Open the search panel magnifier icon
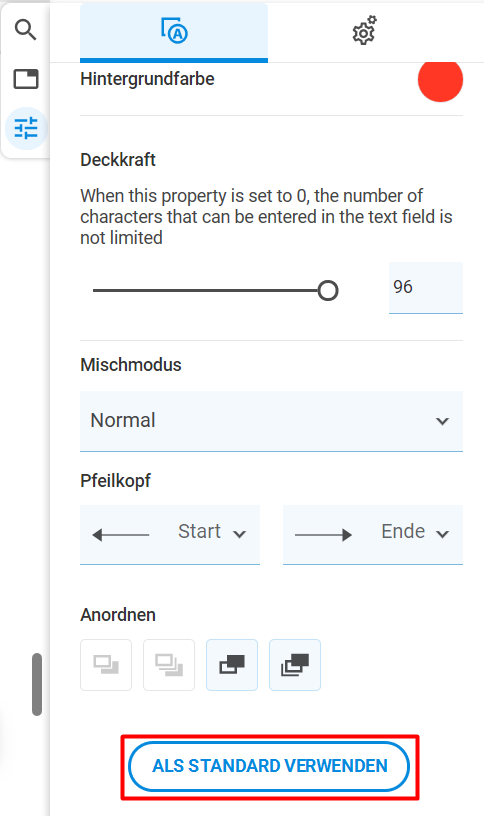 tap(25, 30)
